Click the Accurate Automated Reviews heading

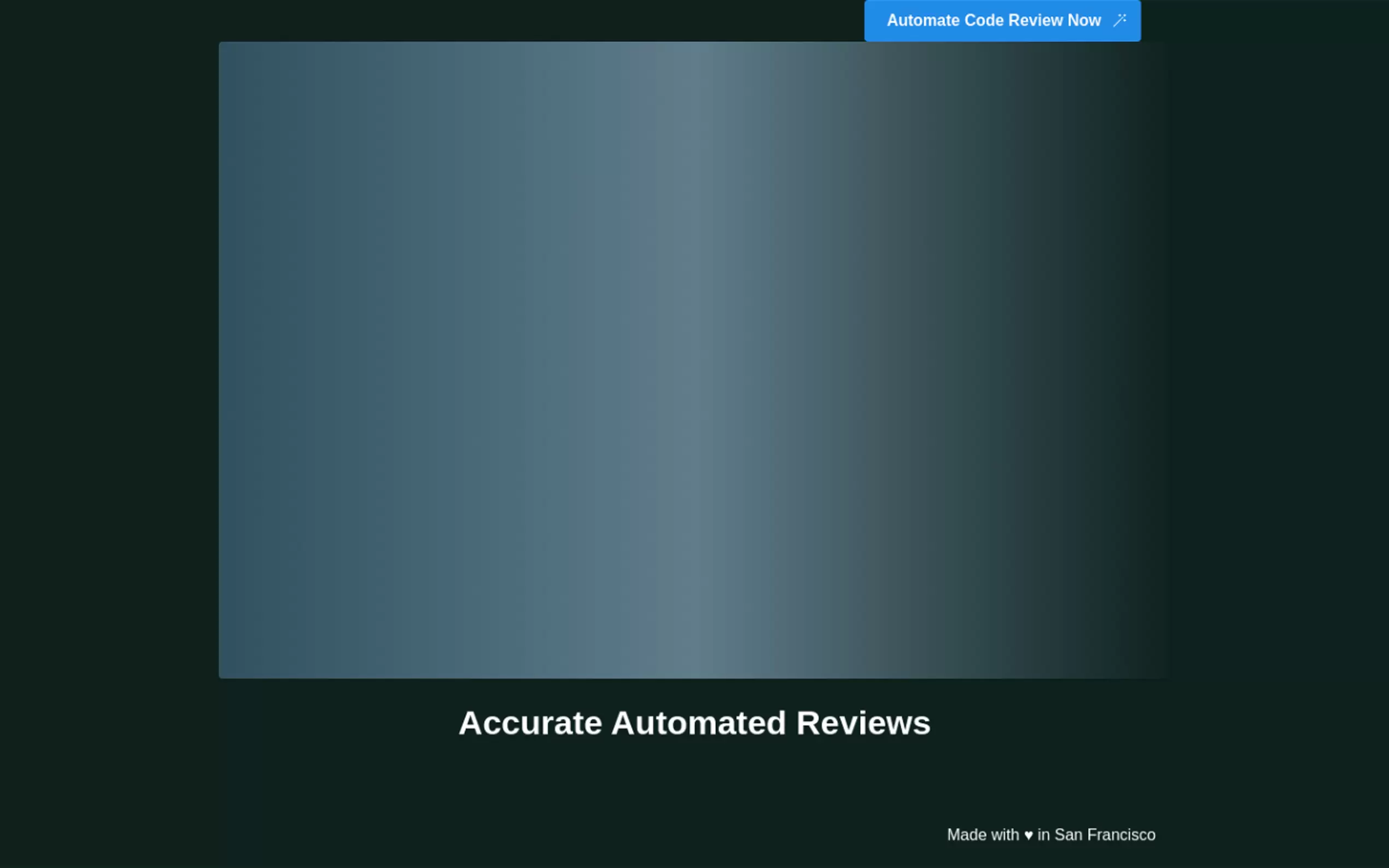(x=694, y=723)
